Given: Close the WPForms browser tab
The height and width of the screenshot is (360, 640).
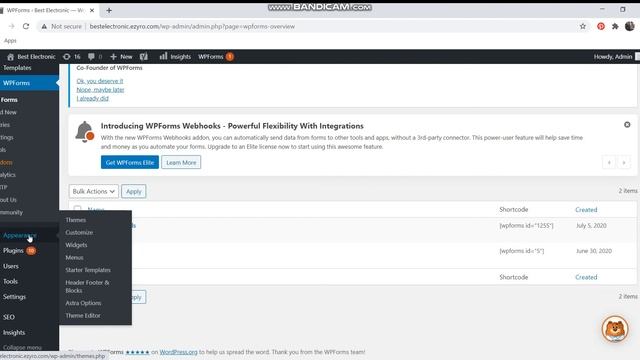Looking at the screenshot, I should (92, 10).
